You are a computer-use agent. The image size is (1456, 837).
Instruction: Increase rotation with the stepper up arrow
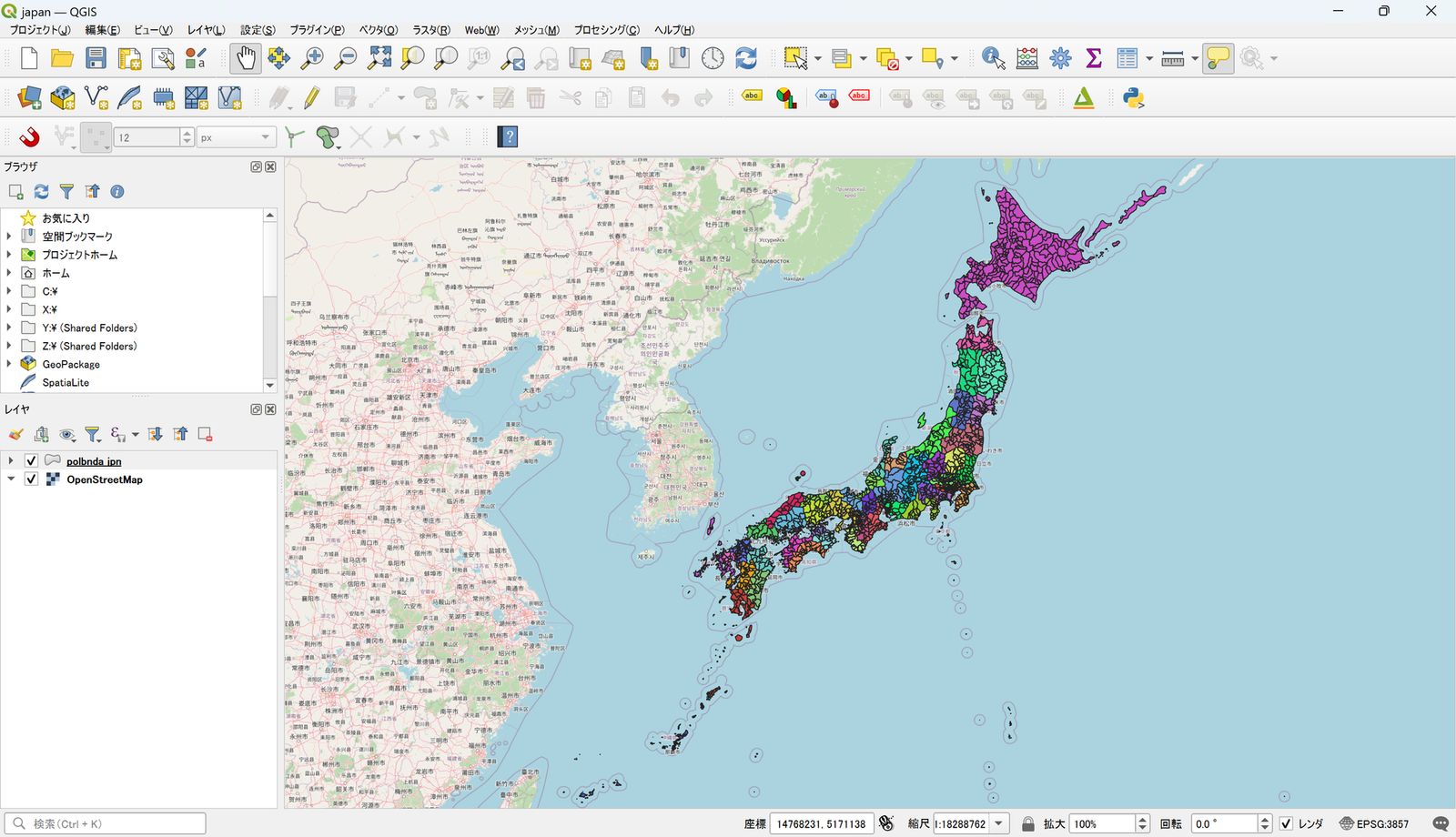pyautogui.click(x=1264, y=819)
